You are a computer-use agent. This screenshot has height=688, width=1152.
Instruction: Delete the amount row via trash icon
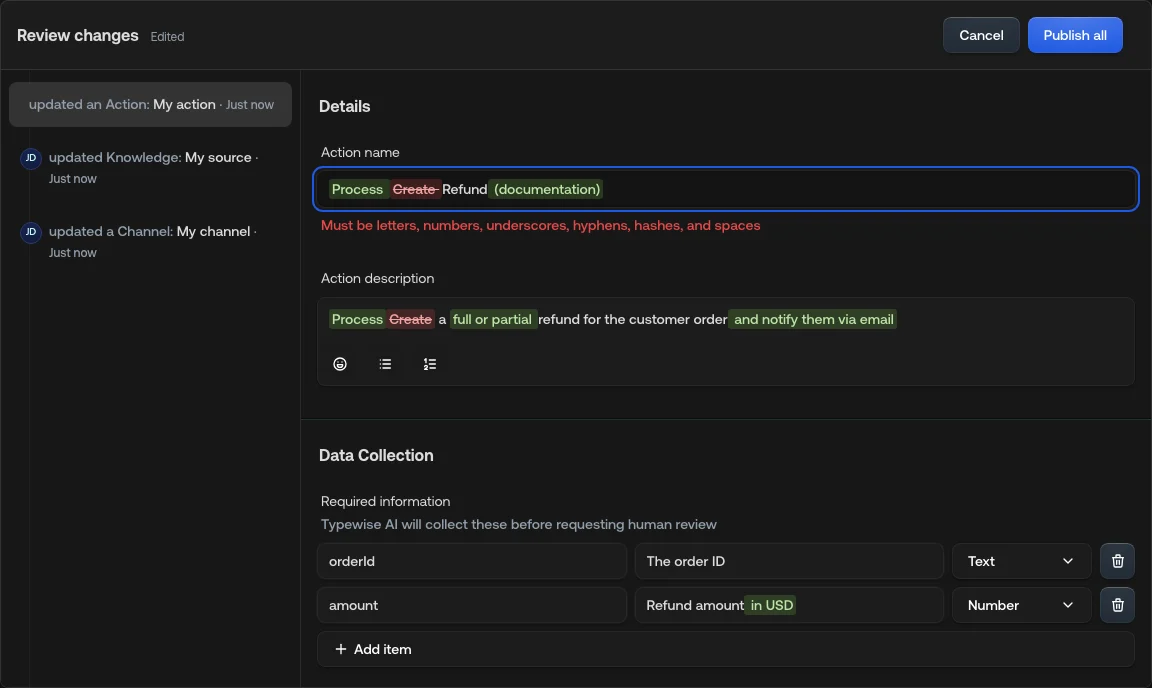pyautogui.click(x=1117, y=605)
